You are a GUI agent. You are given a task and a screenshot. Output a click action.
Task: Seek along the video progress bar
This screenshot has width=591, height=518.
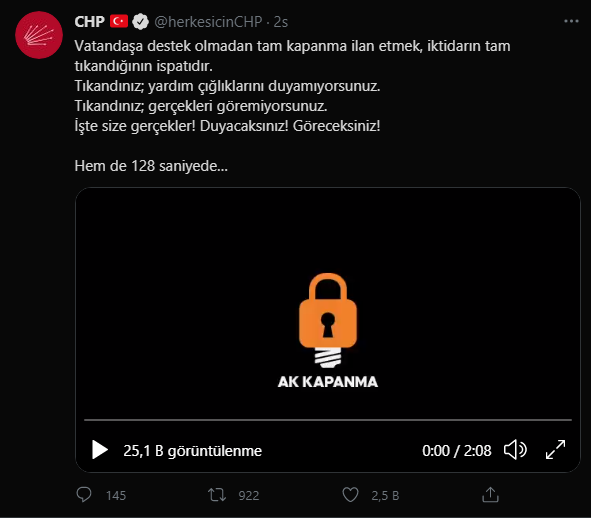(x=328, y=419)
